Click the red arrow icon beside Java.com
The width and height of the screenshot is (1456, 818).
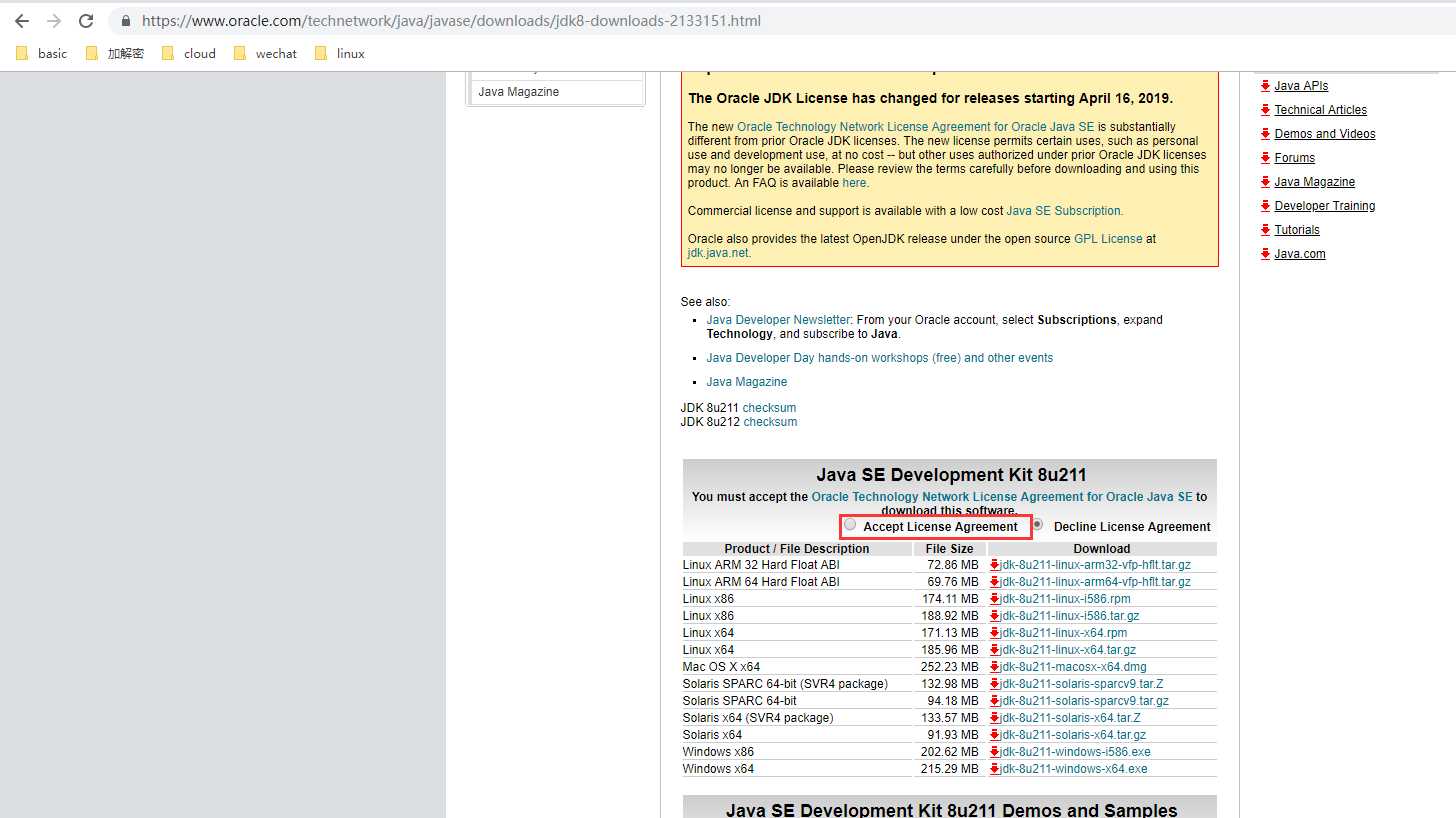pos(1265,254)
